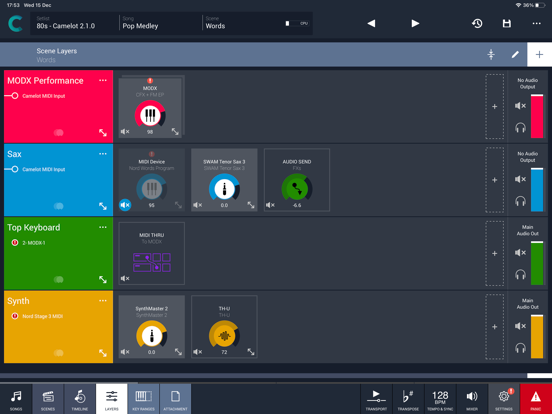
Task: Edit scene layers with the pencil icon
Action: 515,55
